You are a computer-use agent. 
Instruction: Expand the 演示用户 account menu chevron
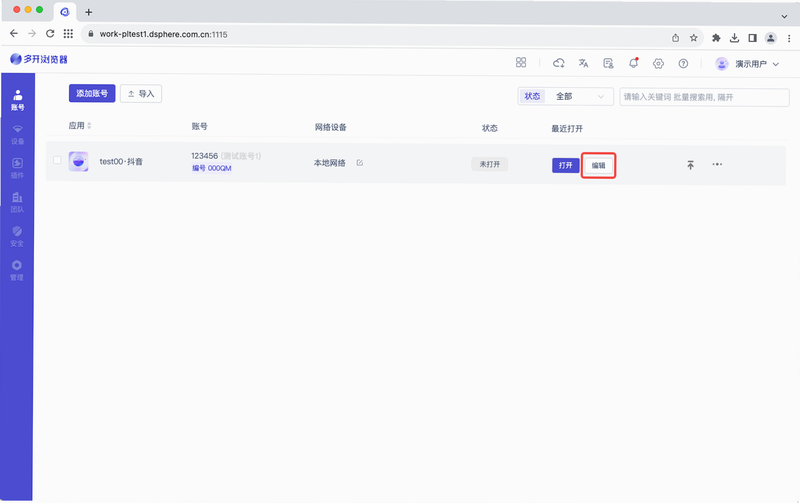point(776,64)
